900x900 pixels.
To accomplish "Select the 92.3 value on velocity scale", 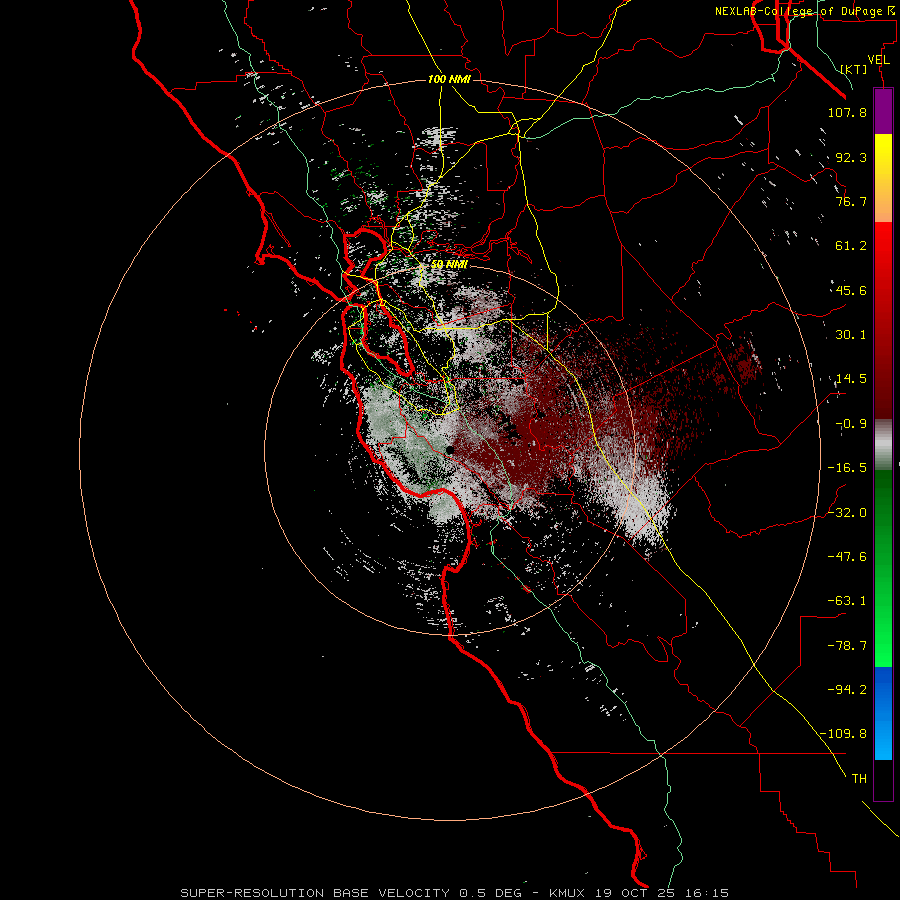I will pyautogui.click(x=851, y=157).
